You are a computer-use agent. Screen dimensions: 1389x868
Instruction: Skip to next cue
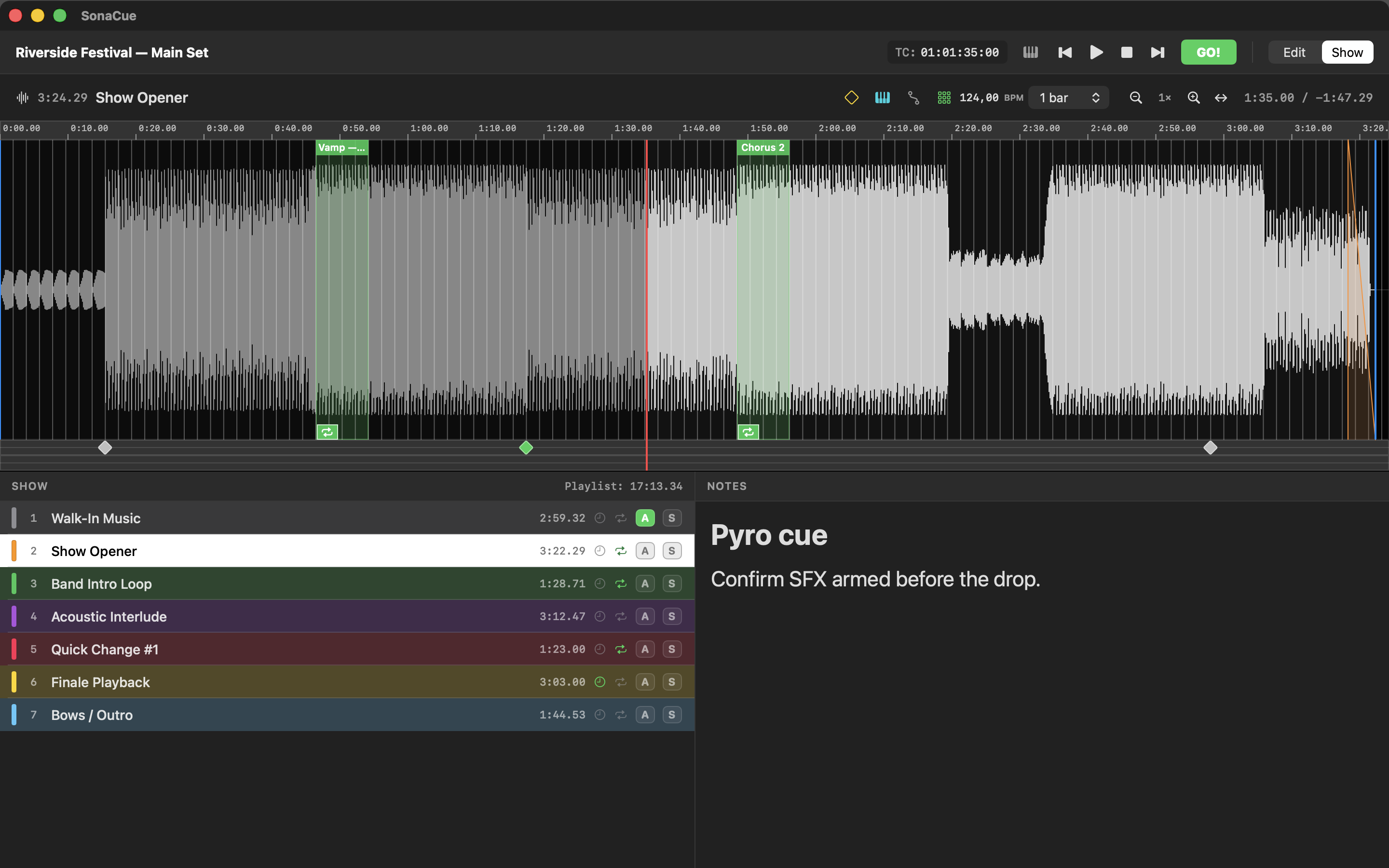pyautogui.click(x=1157, y=52)
